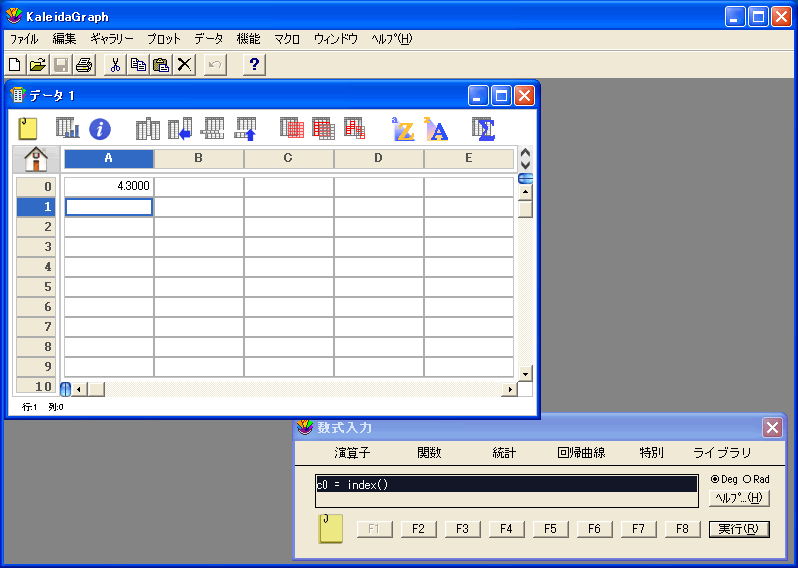798x568 pixels.
Task: Click the horizontal scrollbar thumb in data window
Action: (96, 389)
